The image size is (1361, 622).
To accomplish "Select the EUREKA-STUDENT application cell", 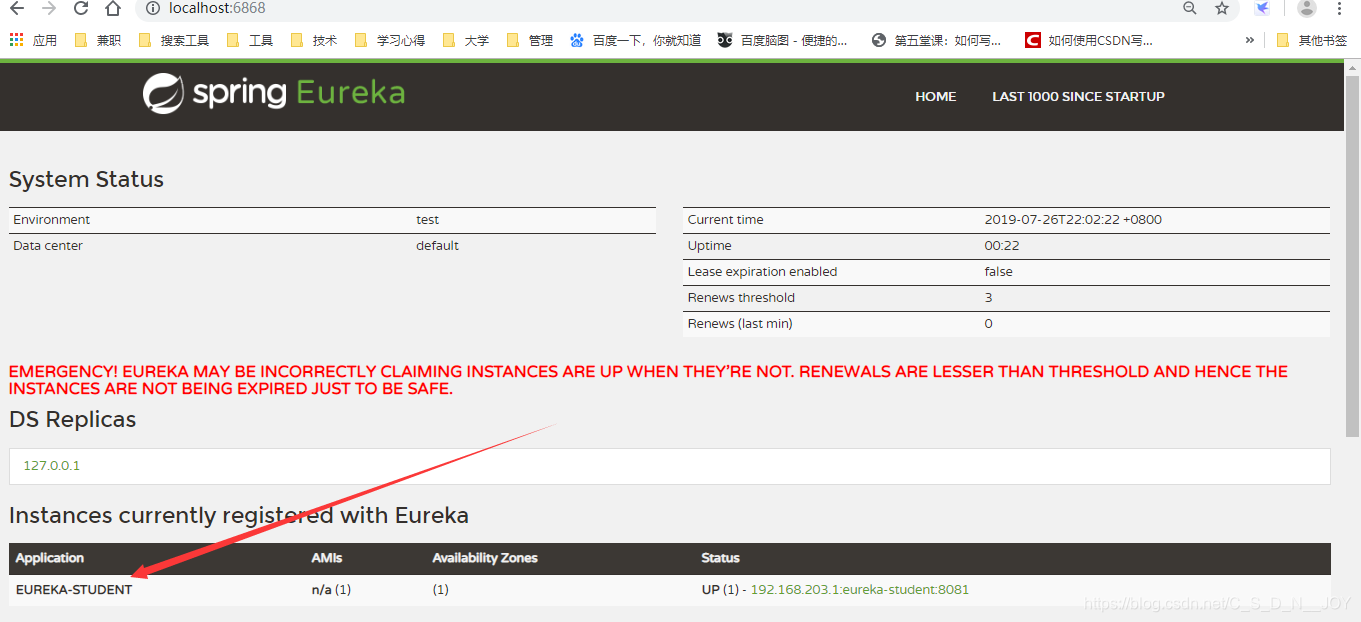I will (x=74, y=589).
